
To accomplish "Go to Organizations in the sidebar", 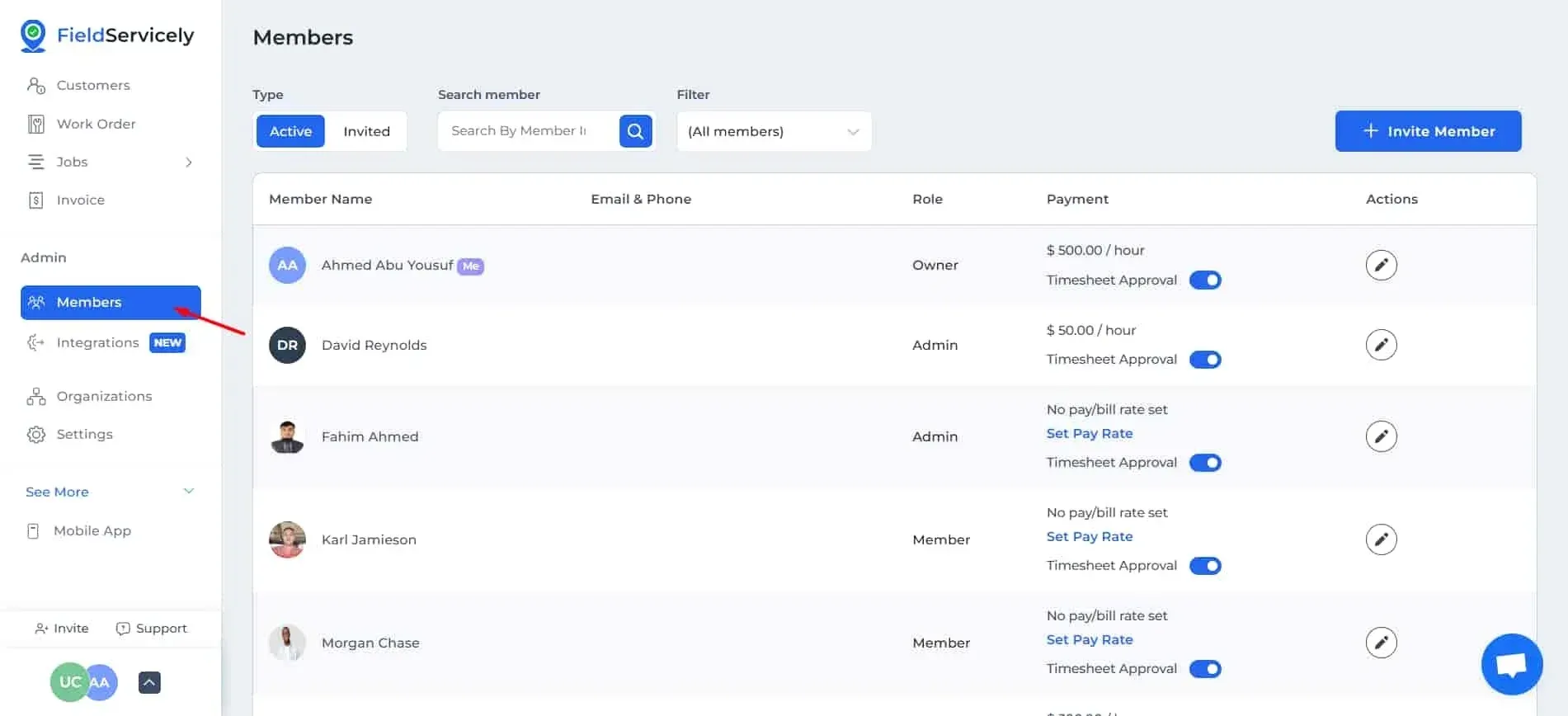I will (x=104, y=397).
